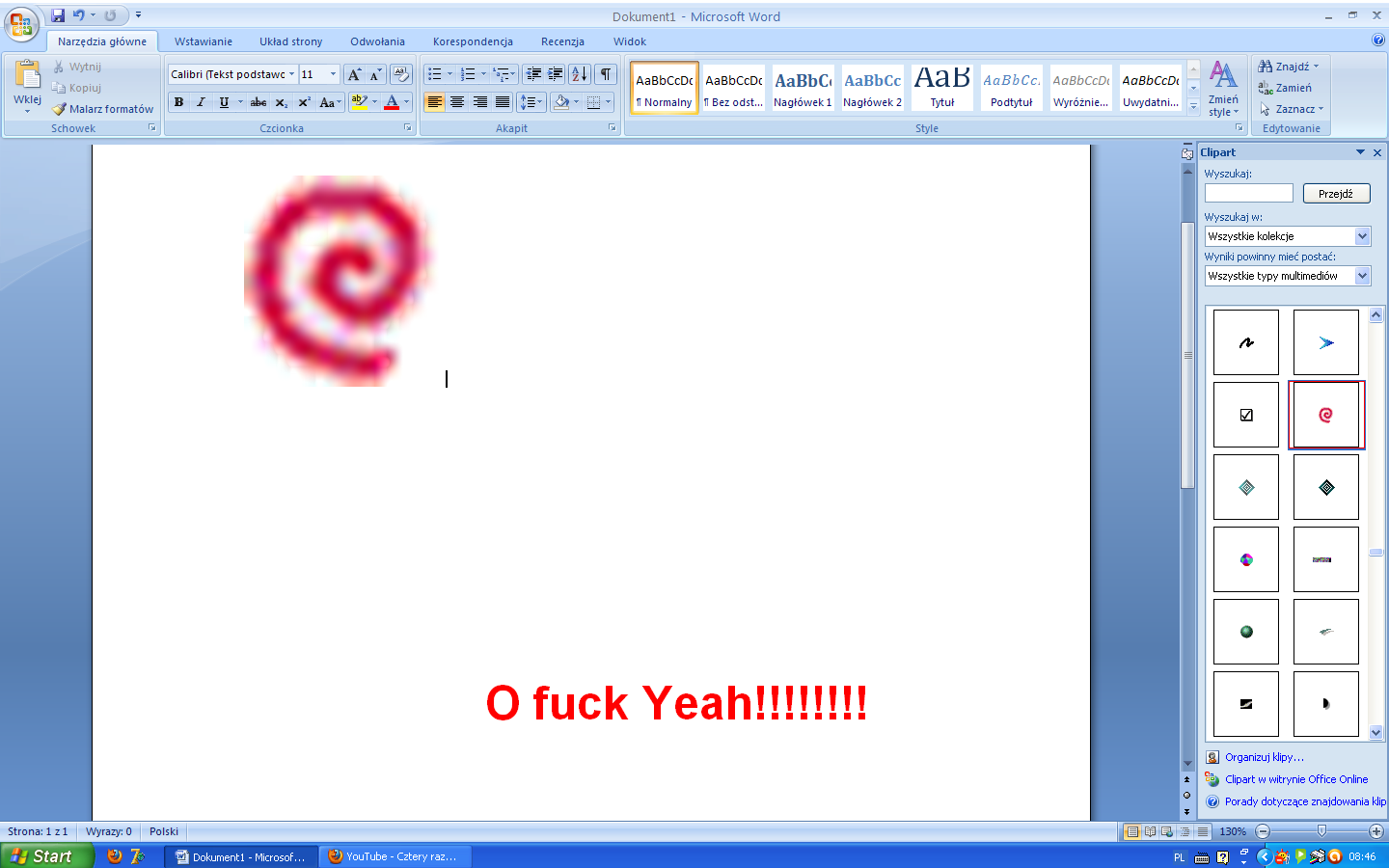Toggle show paragraph marks (¶)
Image resolution: width=1389 pixels, height=868 pixels.
[x=605, y=74]
